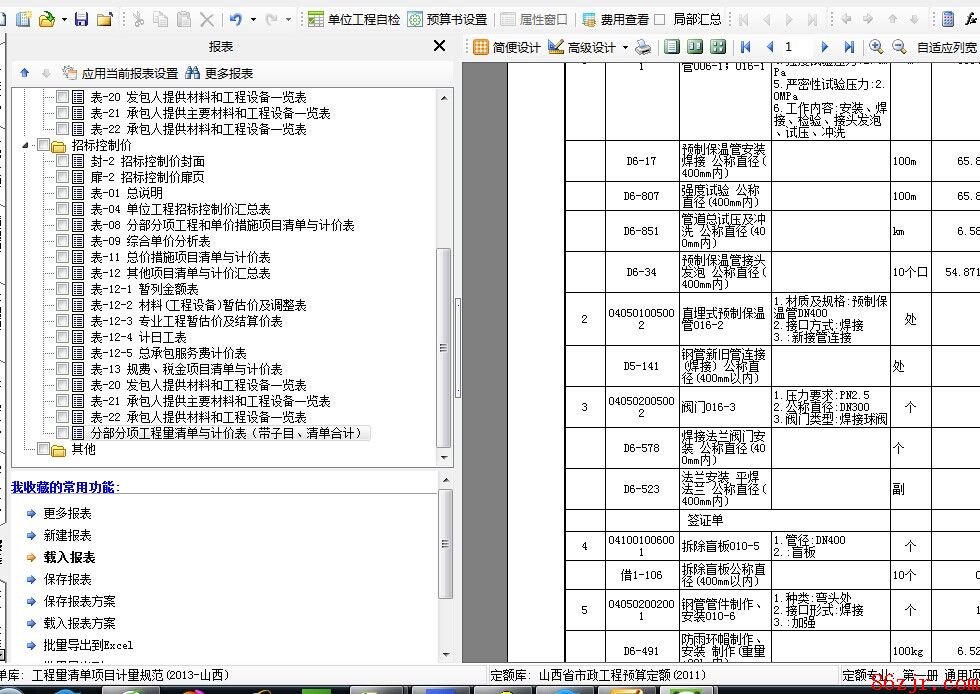The image size is (980, 694).
Task: Click the 批量导出到Excel link
Action: coord(88,645)
